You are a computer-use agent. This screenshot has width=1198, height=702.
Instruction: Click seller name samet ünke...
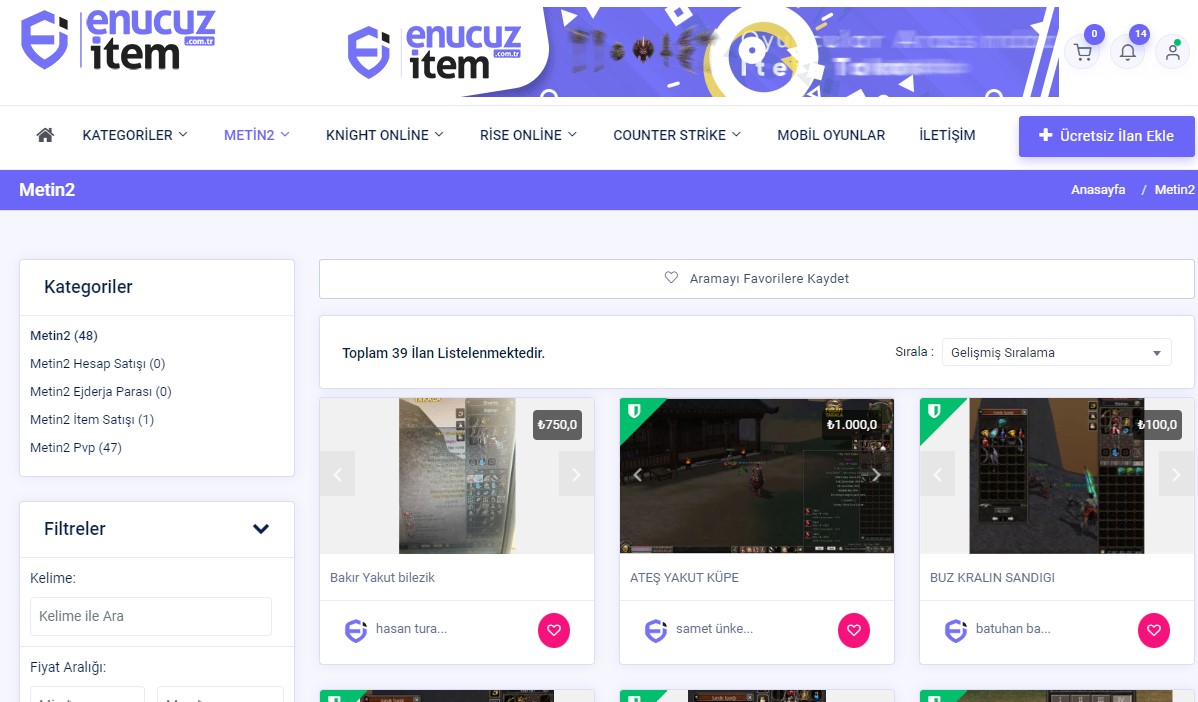pyautogui.click(x=714, y=629)
